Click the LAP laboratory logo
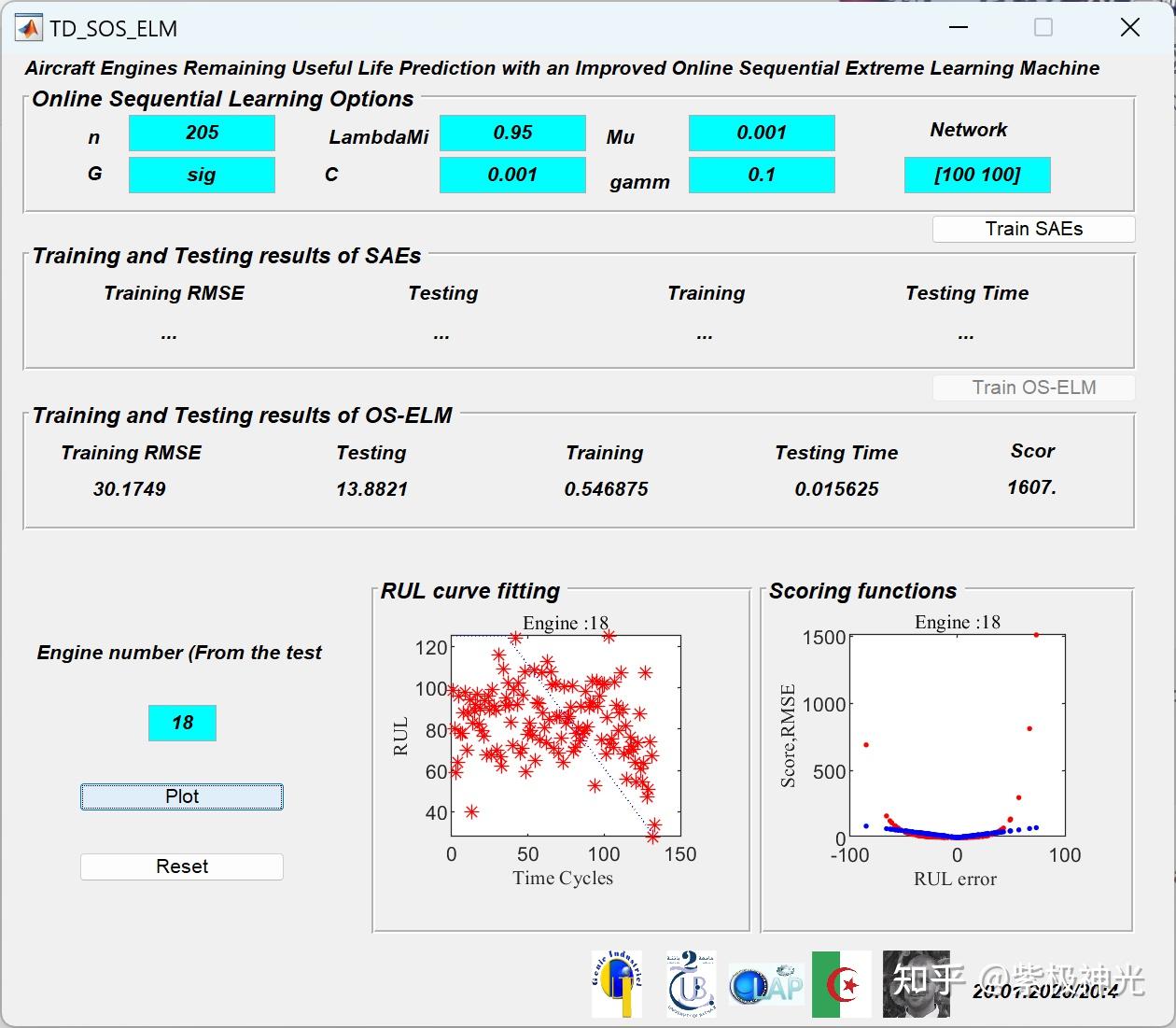Image resolution: width=1176 pixels, height=1028 pixels. click(x=765, y=984)
